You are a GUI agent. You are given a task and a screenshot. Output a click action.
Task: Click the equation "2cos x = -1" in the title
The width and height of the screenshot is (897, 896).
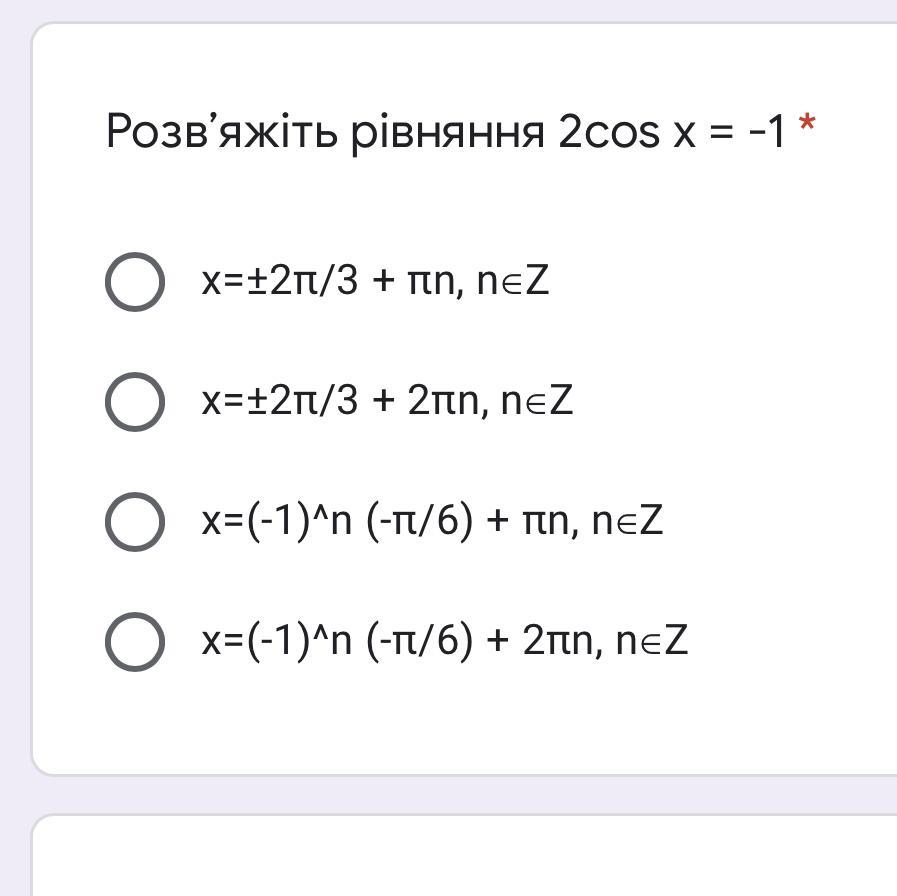672,132
